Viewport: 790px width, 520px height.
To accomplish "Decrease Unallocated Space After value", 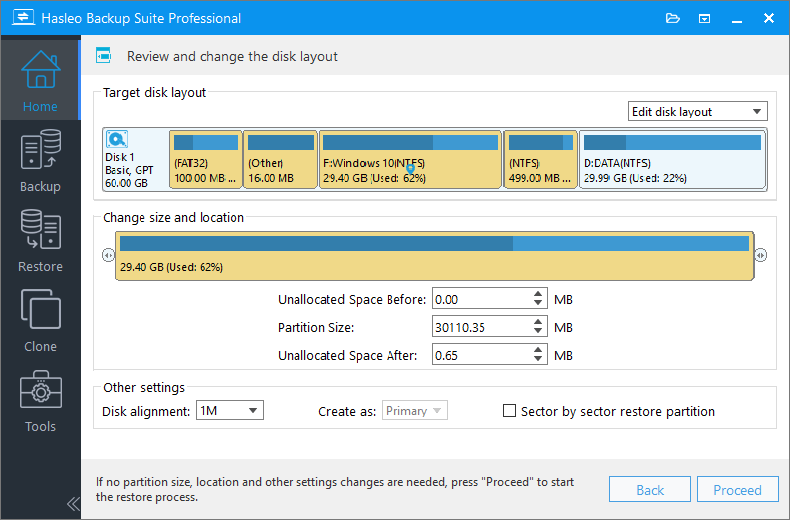I will 538,360.
